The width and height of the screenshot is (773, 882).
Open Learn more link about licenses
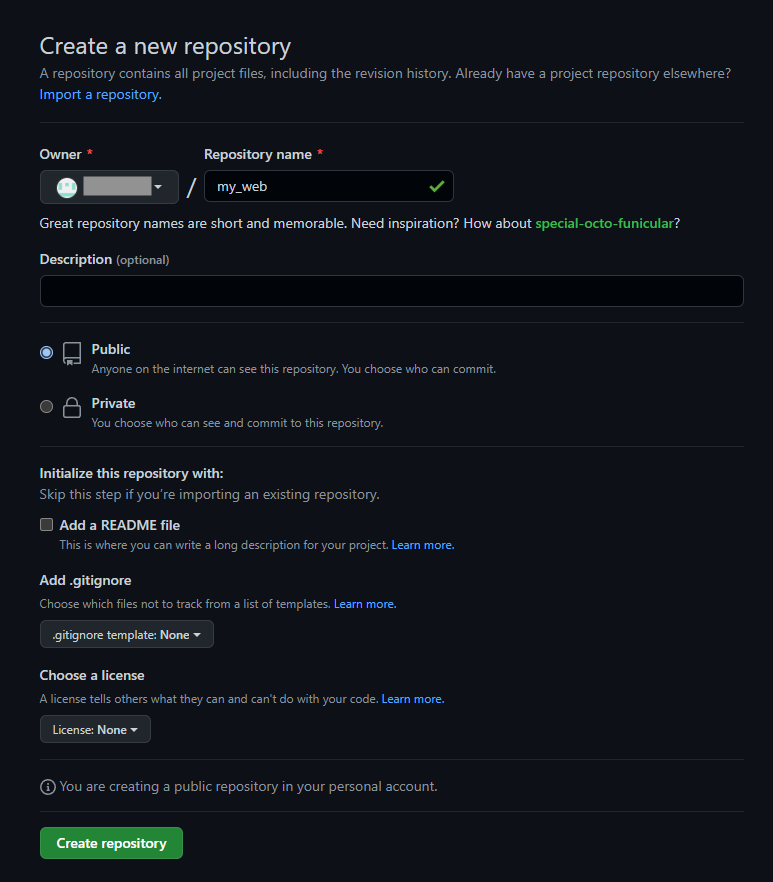(x=413, y=699)
